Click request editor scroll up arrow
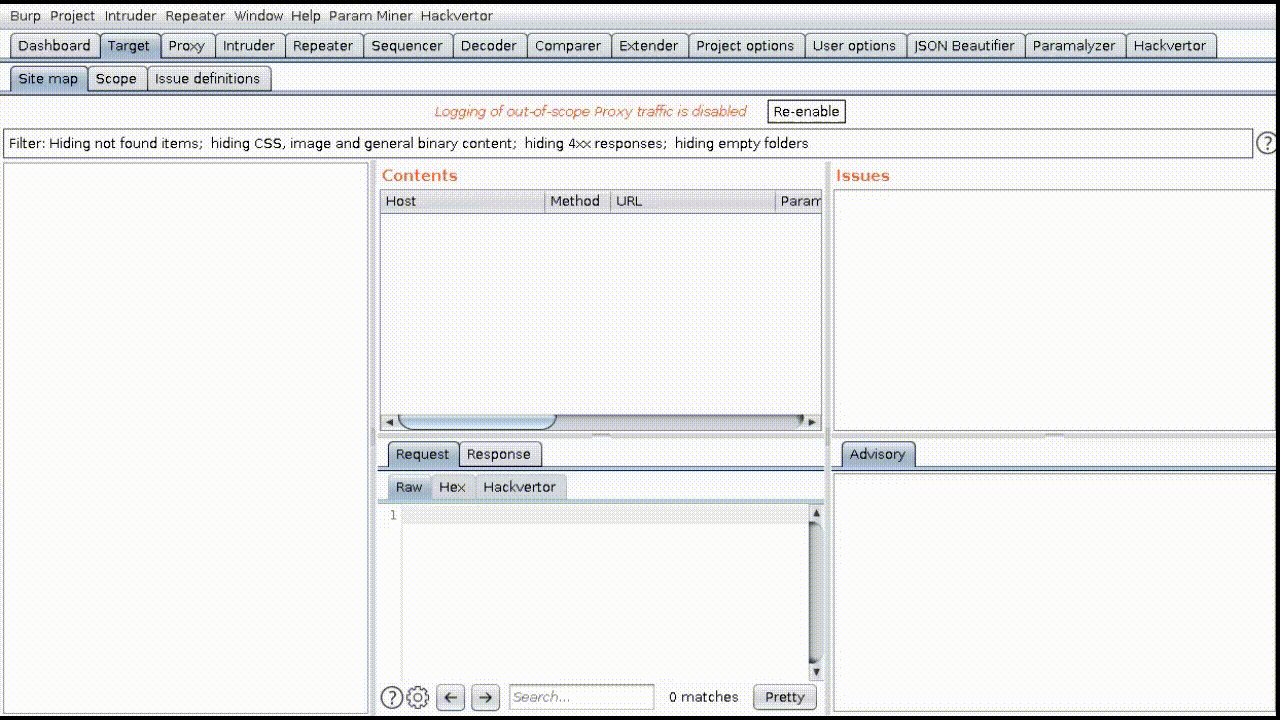 pyautogui.click(x=816, y=514)
